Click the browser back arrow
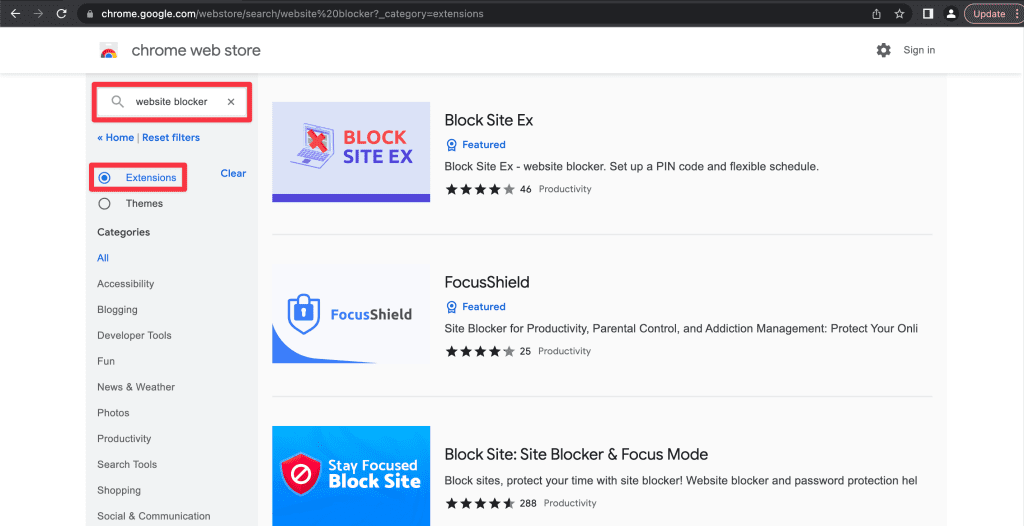Image resolution: width=1024 pixels, height=526 pixels. tap(15, 14)
